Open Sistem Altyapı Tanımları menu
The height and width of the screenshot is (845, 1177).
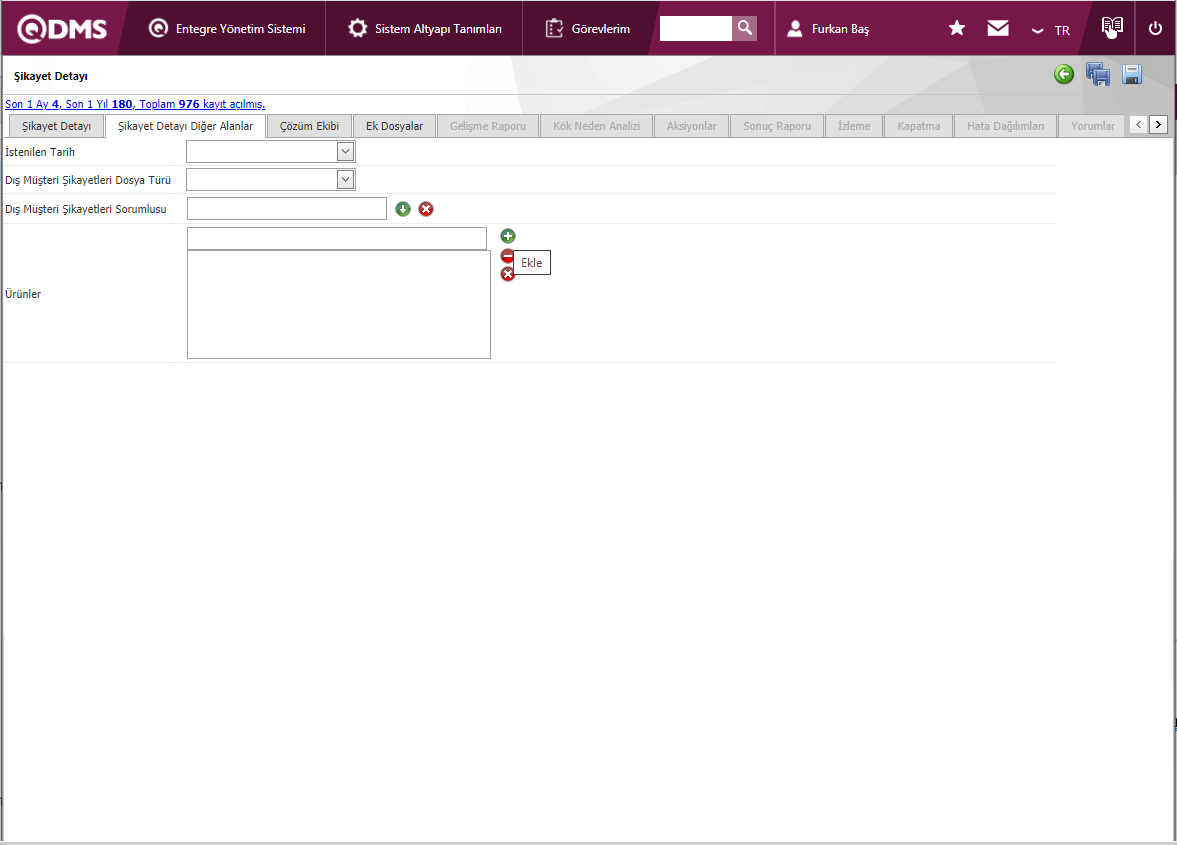pyautogui.click(x=425, y=29)
